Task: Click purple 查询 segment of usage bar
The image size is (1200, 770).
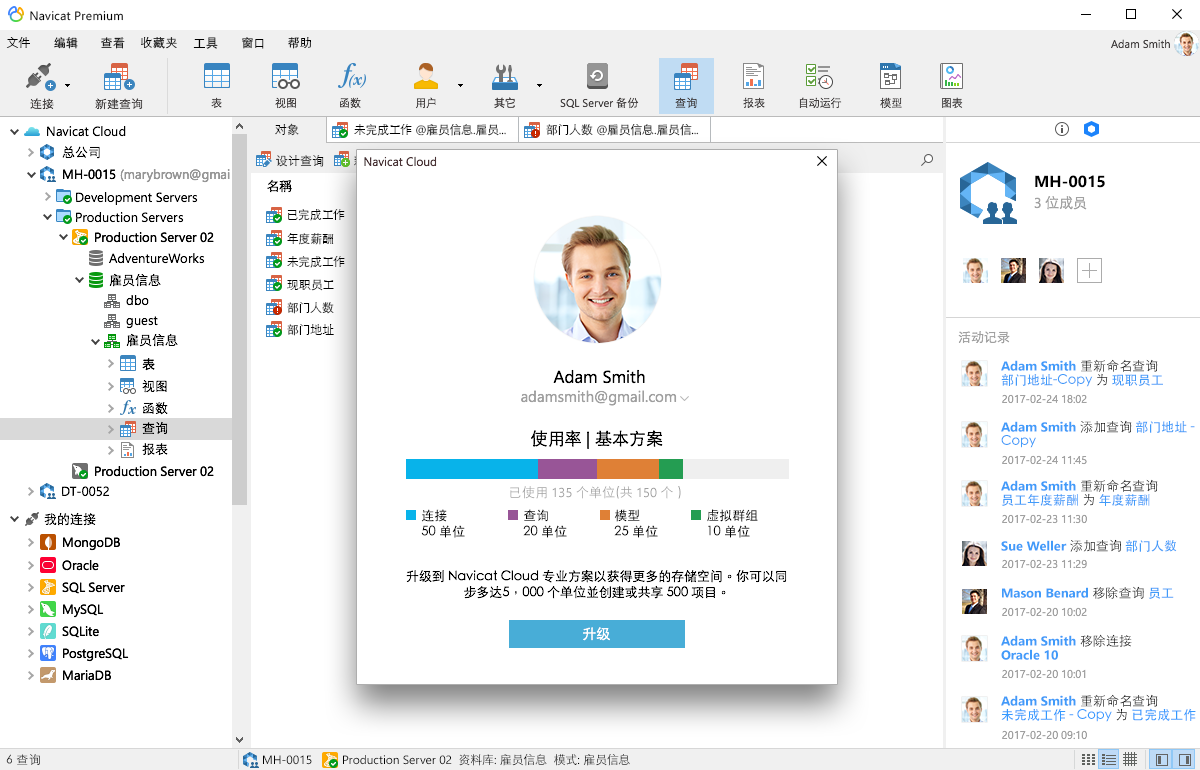Action: [x=567, y=469]
